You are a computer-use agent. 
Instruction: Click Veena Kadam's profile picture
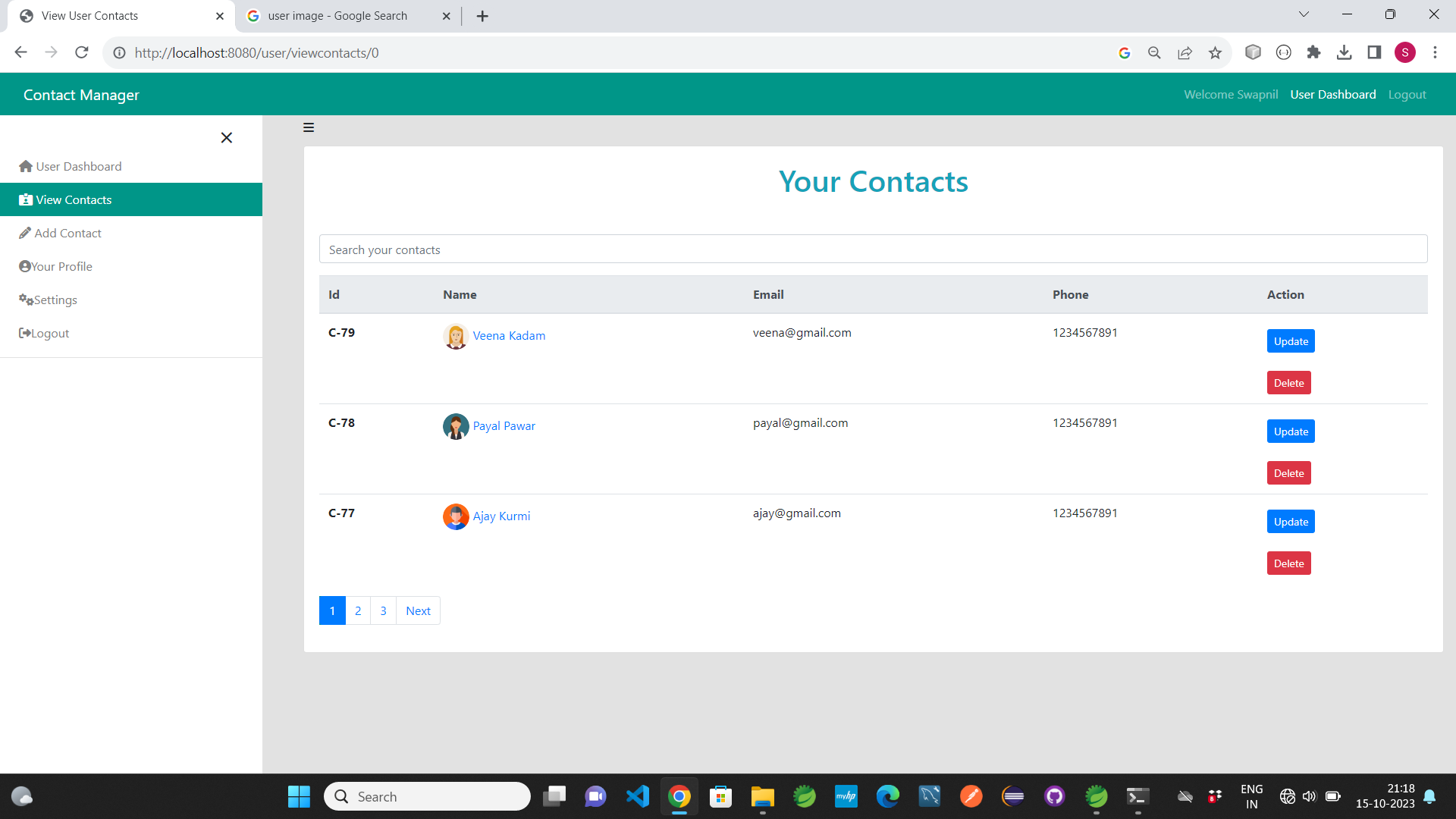[455, 336]
